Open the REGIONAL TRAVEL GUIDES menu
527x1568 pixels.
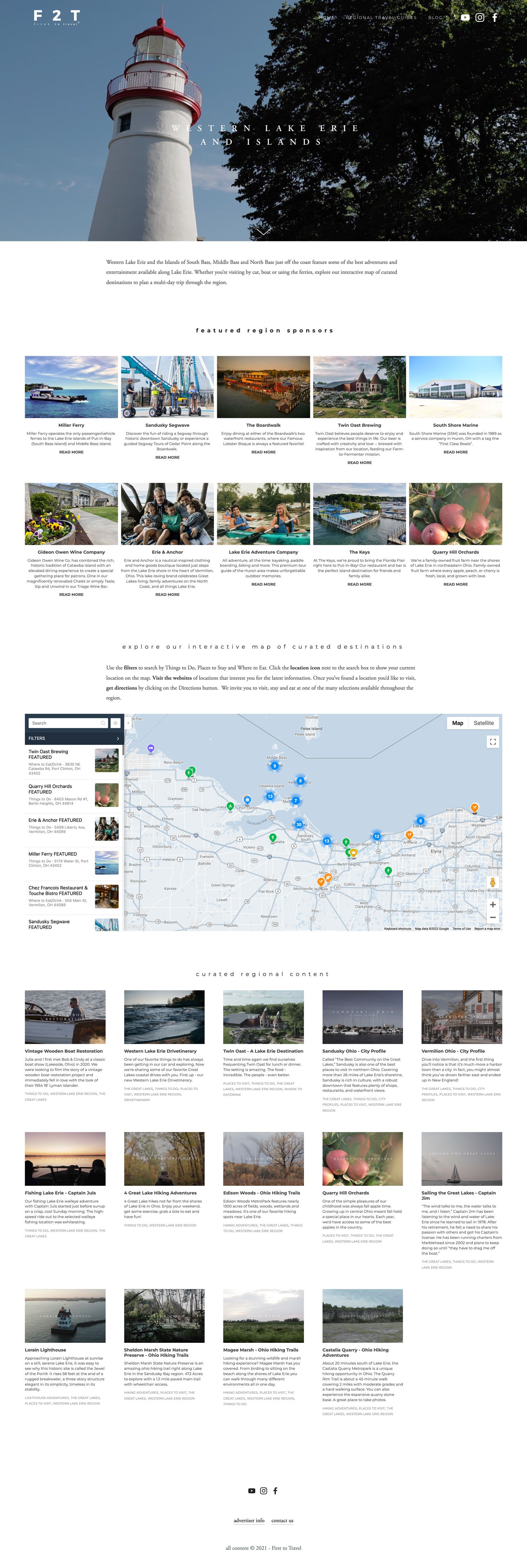pyautogui.click(x=381, y=18)
